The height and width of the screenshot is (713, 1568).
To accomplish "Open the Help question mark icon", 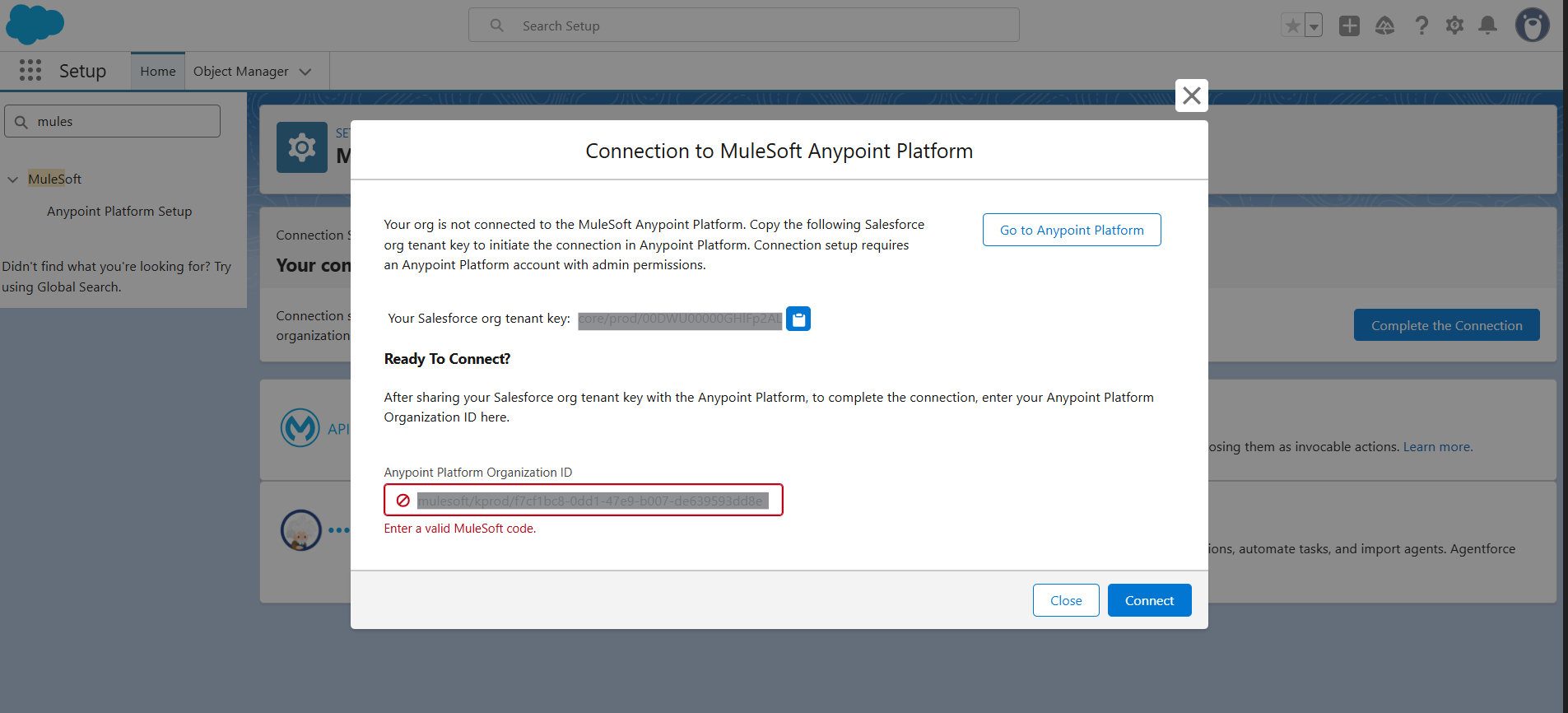I will tap(1421, 26).
